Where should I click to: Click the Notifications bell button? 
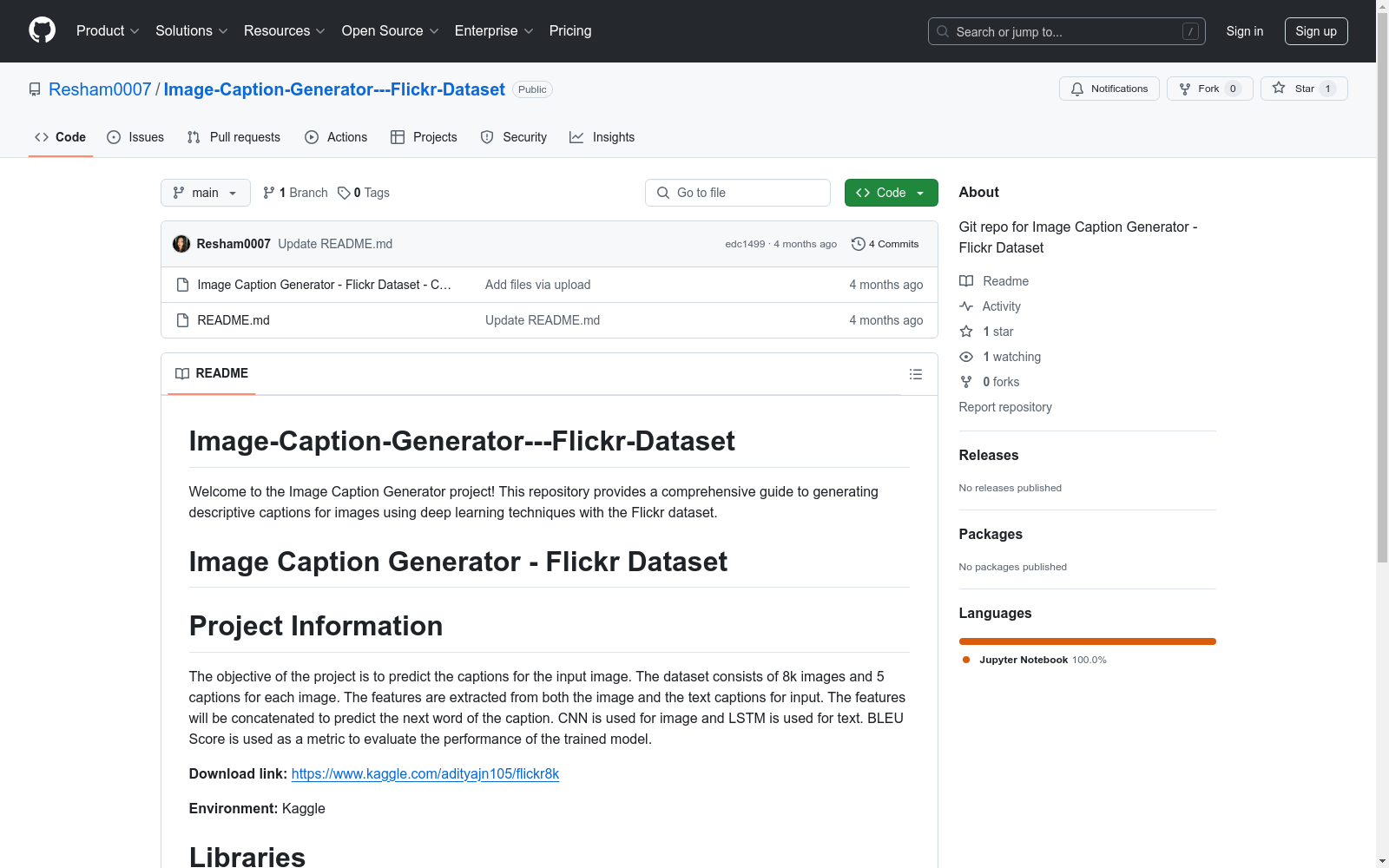tap(1109, 89)
